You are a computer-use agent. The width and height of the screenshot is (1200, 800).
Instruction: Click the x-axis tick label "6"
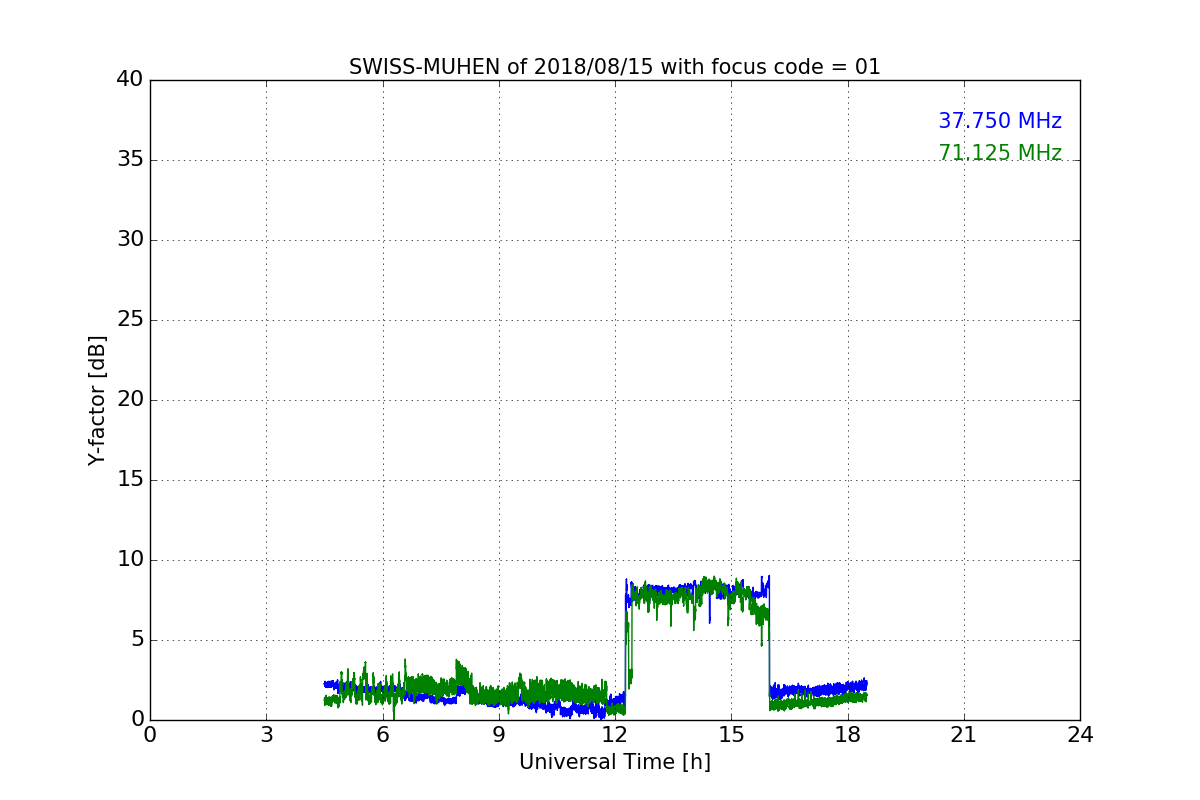point(383,735)
